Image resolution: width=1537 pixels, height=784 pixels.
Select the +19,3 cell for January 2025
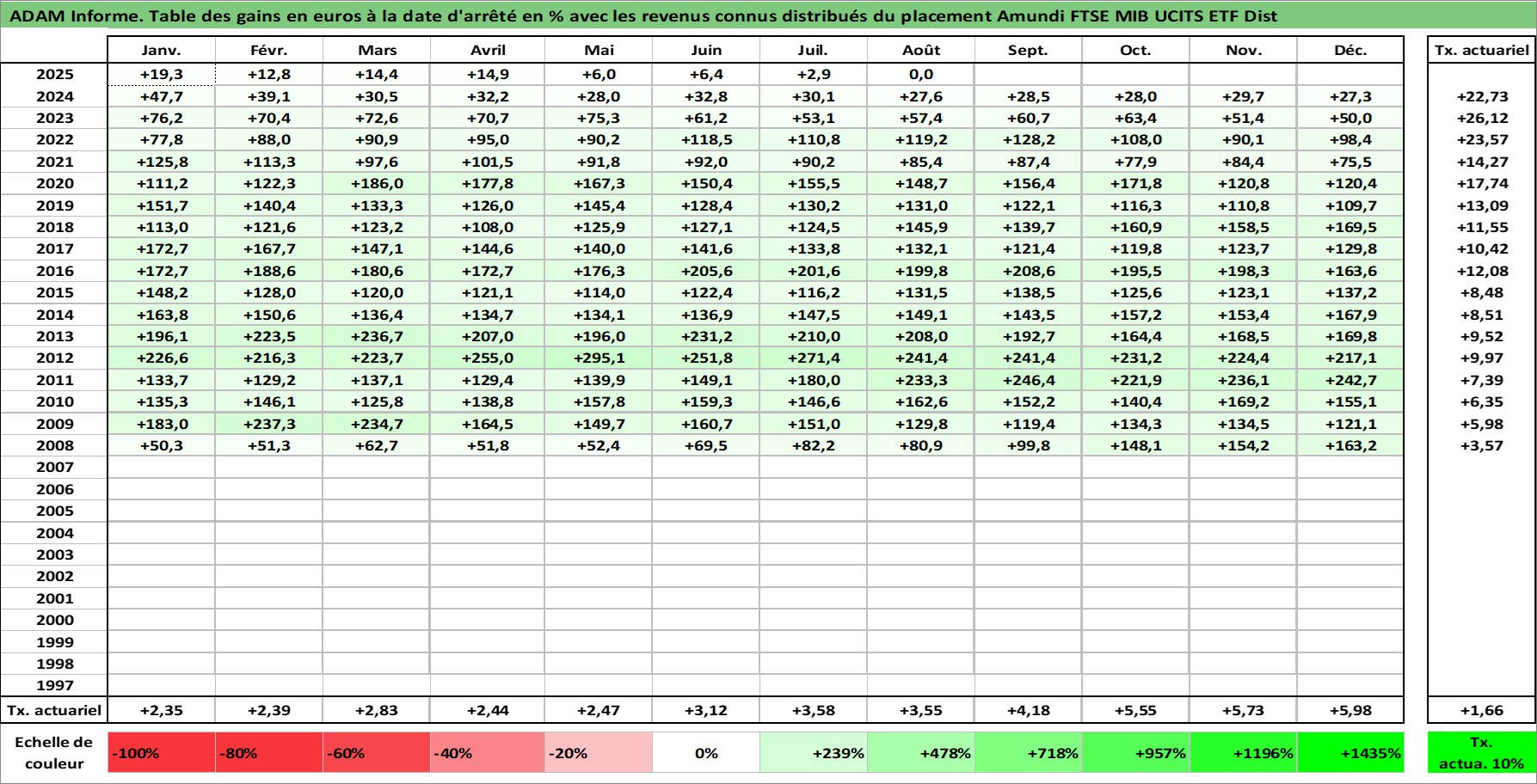pyautogui.click(x=161, y=74)
